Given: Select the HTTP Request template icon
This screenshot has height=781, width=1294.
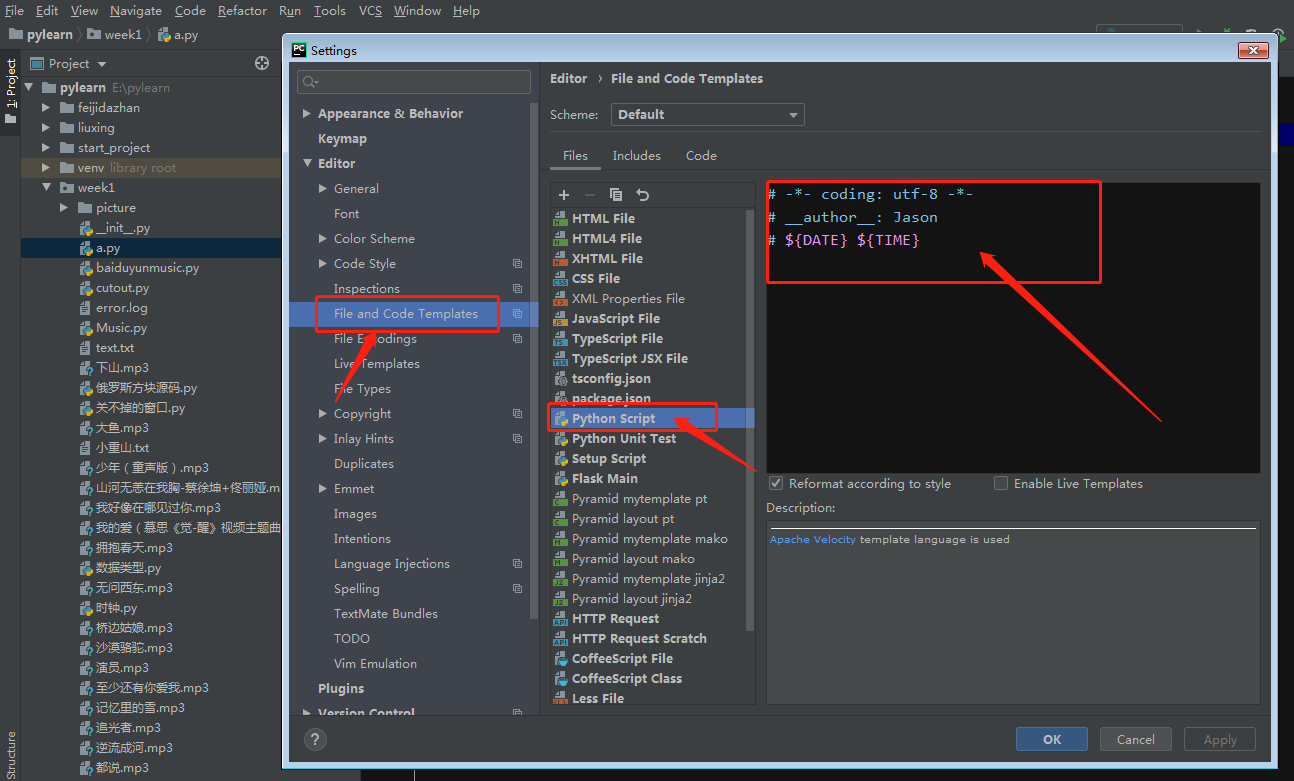Looking at the screenshot, I should point(561,618).
